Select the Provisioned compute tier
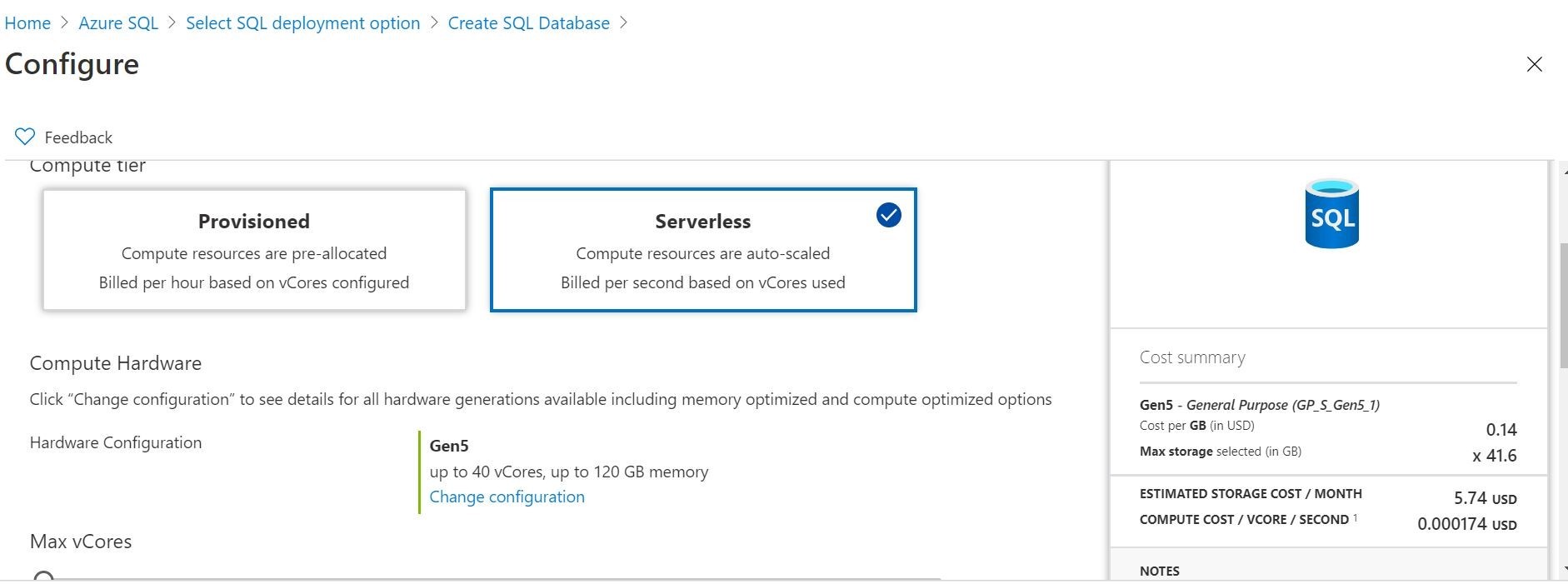The image size is (1568, 584). [254, 250]
